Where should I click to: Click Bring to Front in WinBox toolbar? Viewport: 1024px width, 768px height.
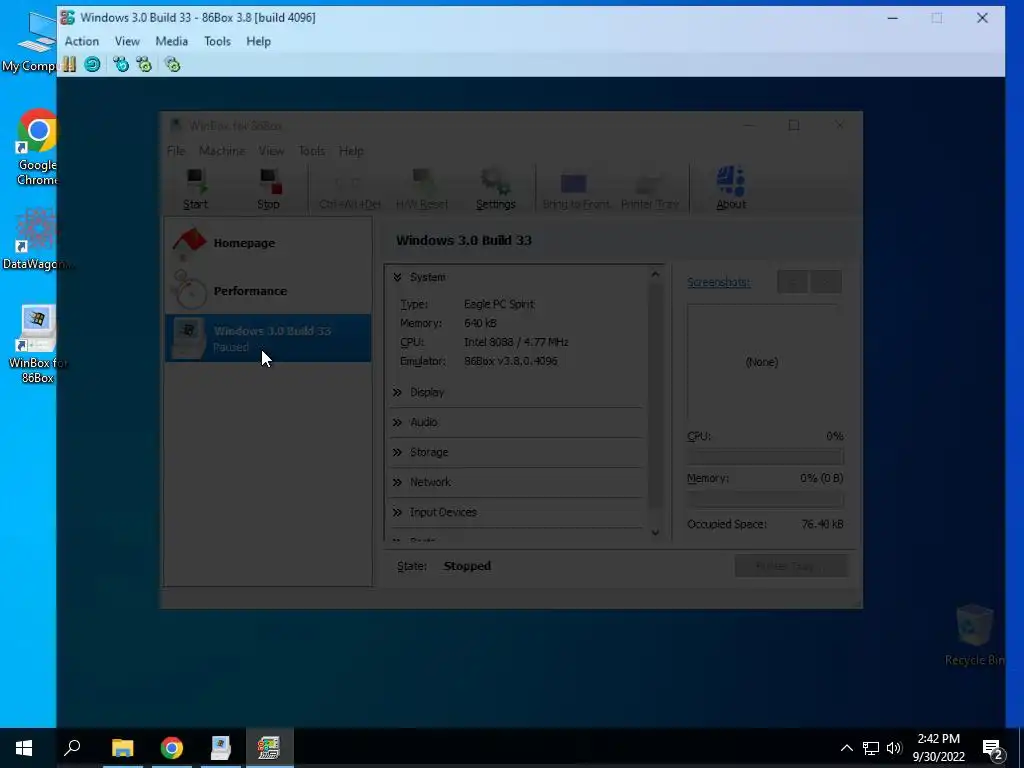[575, 189]
